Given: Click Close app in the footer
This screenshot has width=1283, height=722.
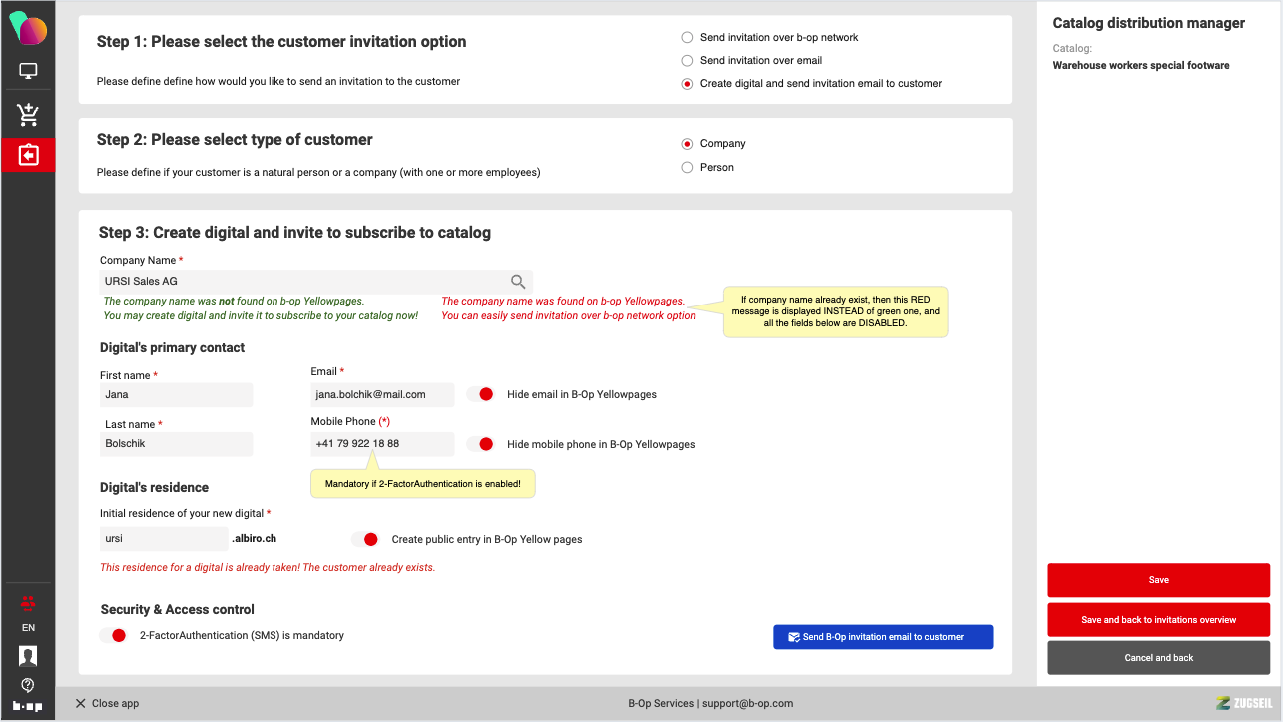Looking at the screenshot, I should click(x=107, y=704).
